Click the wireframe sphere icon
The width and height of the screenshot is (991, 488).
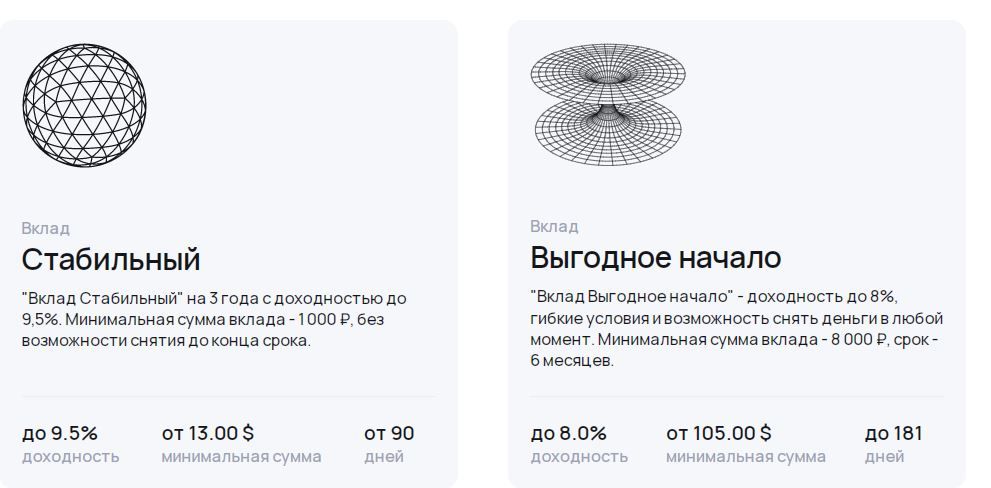point(84,105)
